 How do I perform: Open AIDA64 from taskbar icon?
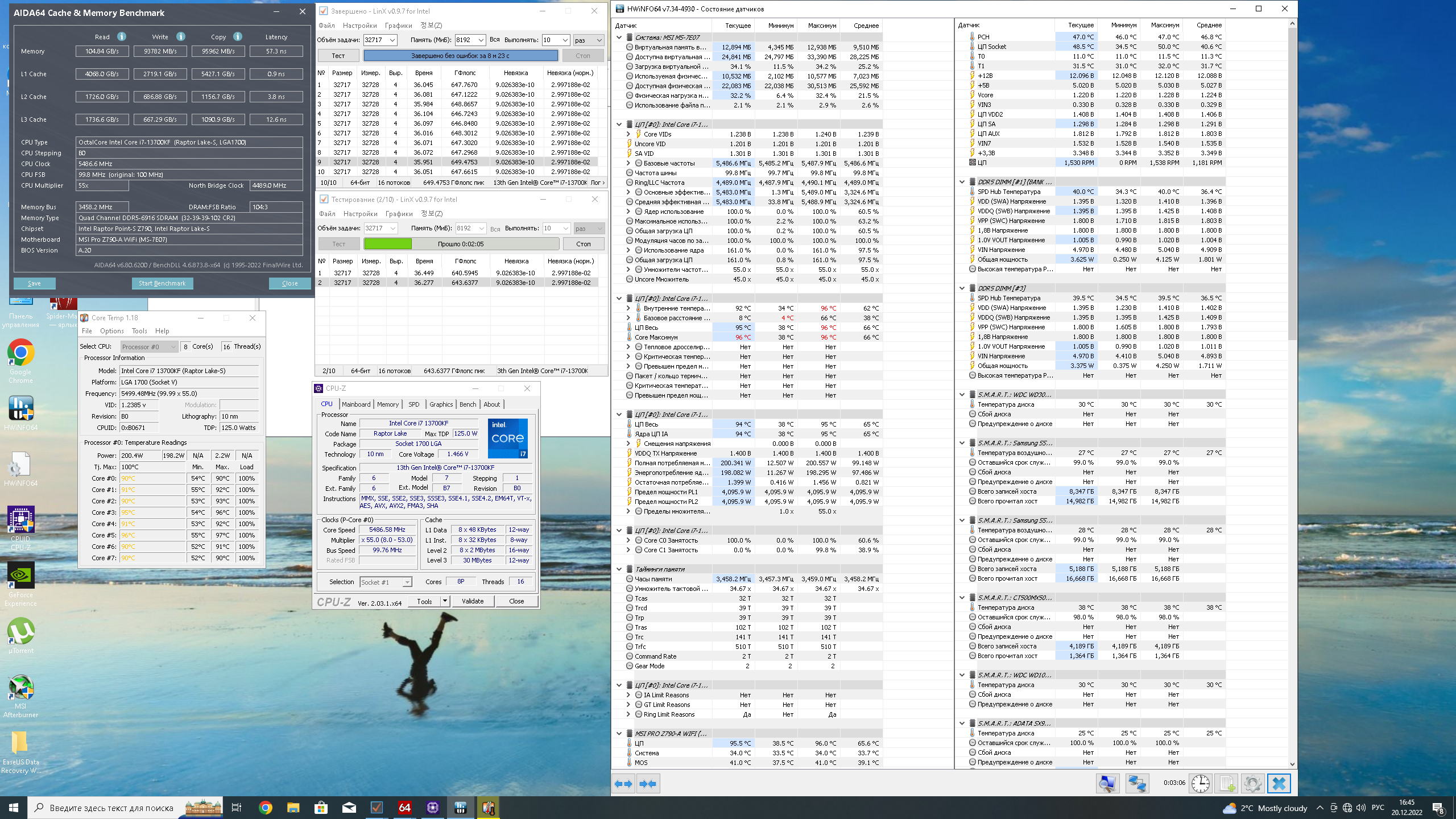pyautogui.click(x=404, y=808)
